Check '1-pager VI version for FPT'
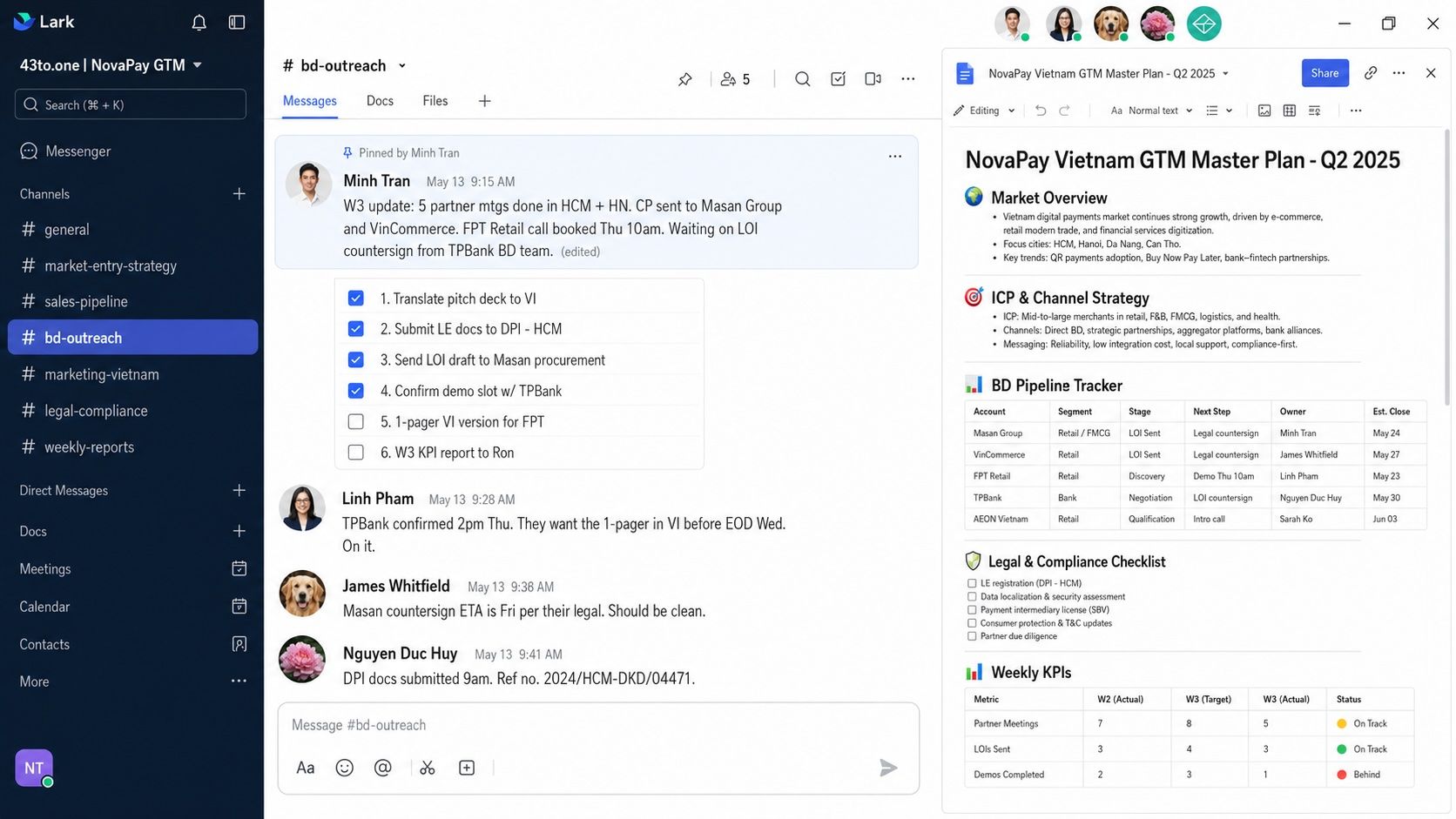 click(x=355, y=422)
